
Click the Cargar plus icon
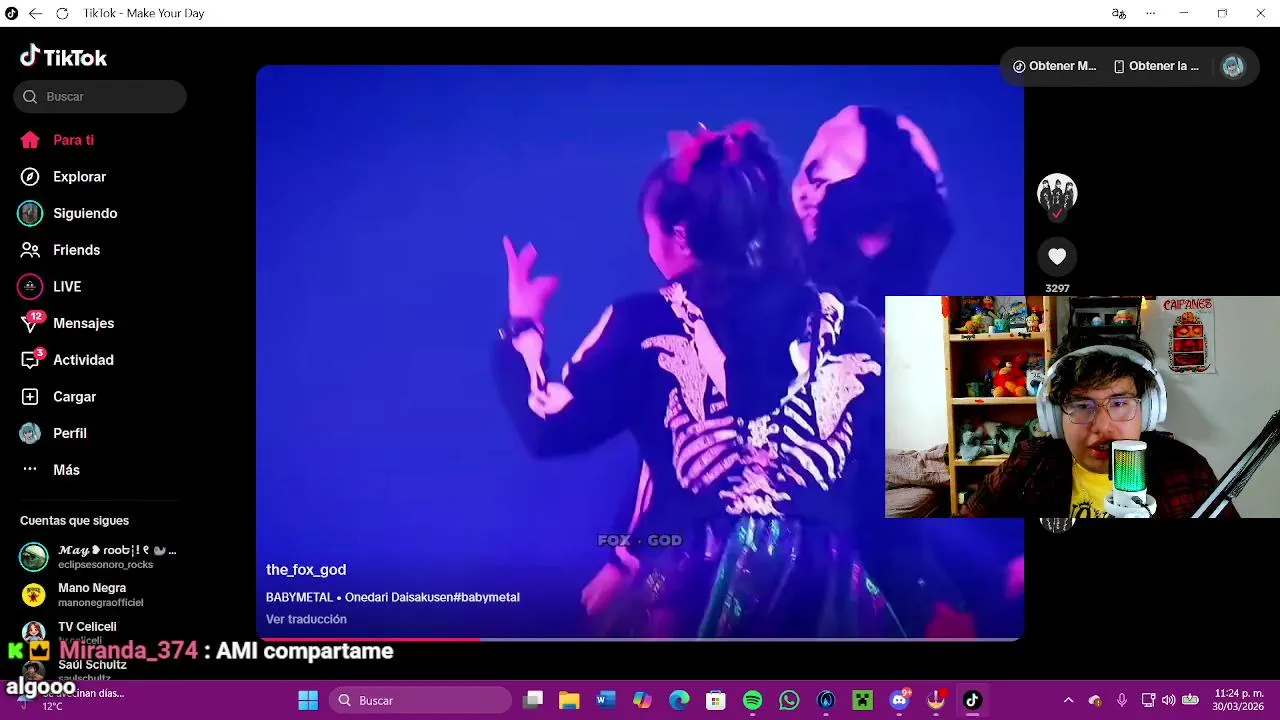pos(30,397)
